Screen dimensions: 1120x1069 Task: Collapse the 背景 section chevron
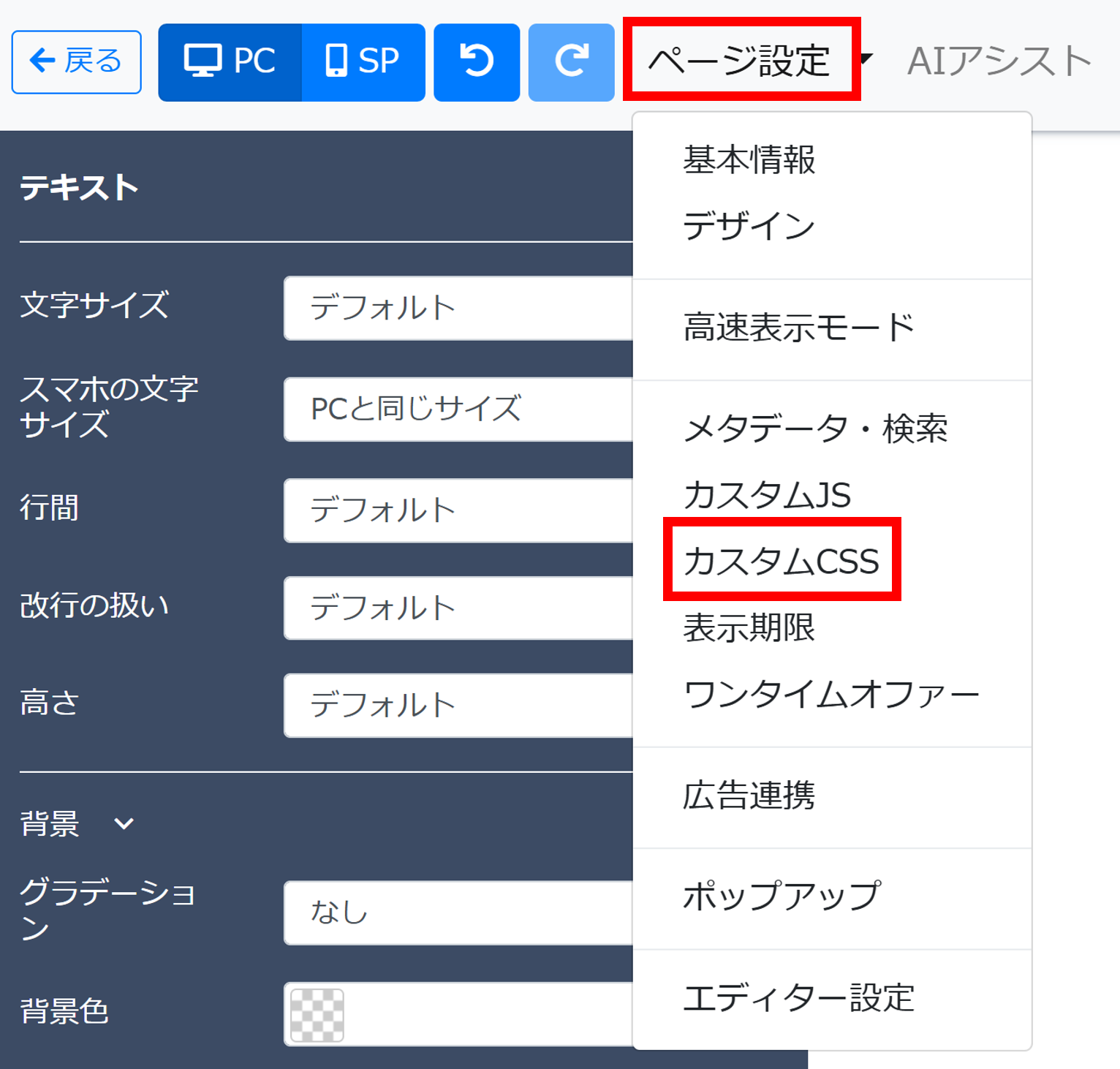tap(124, 824)
